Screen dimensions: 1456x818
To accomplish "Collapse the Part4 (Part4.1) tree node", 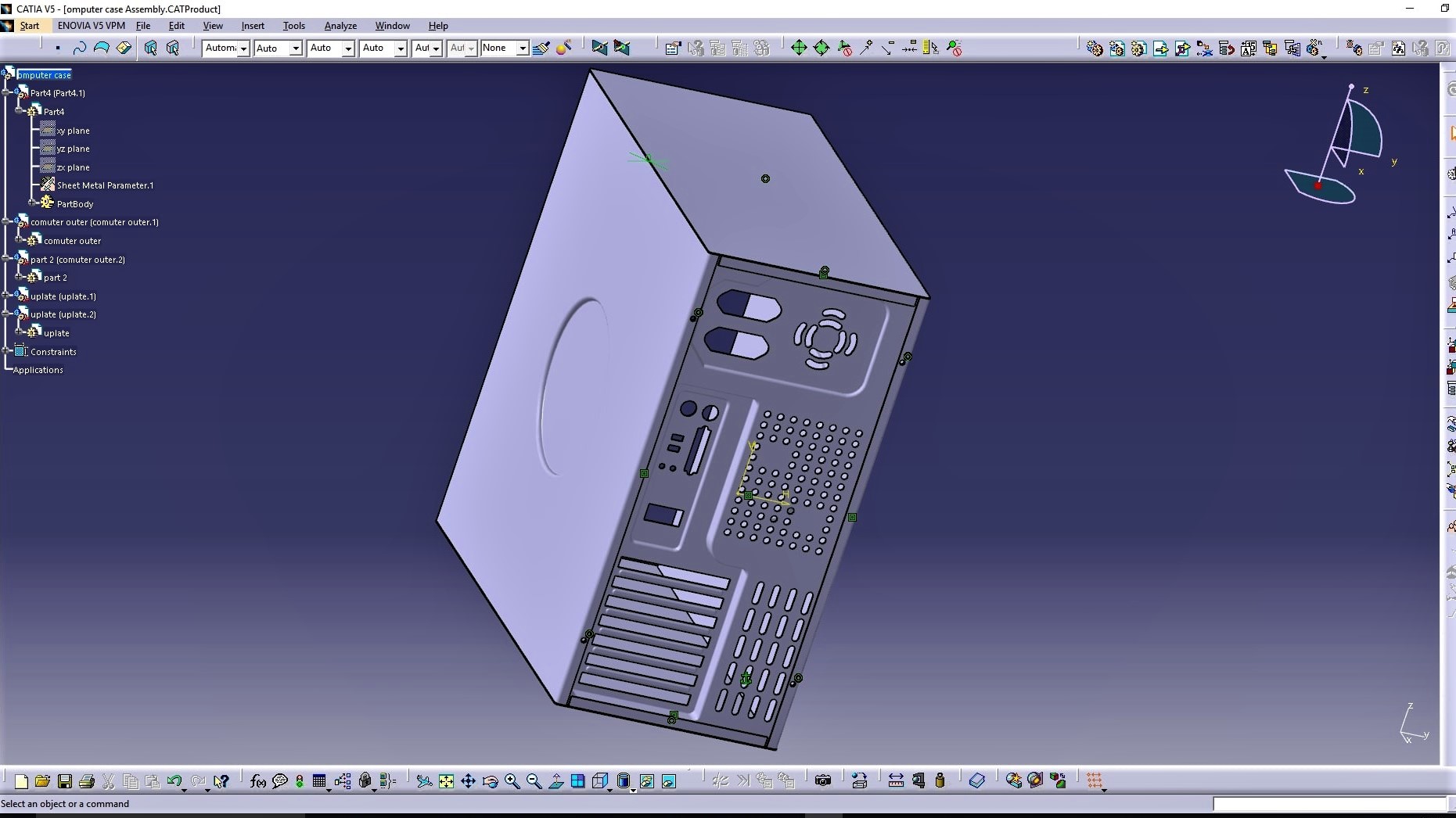I will click(6, 92).
